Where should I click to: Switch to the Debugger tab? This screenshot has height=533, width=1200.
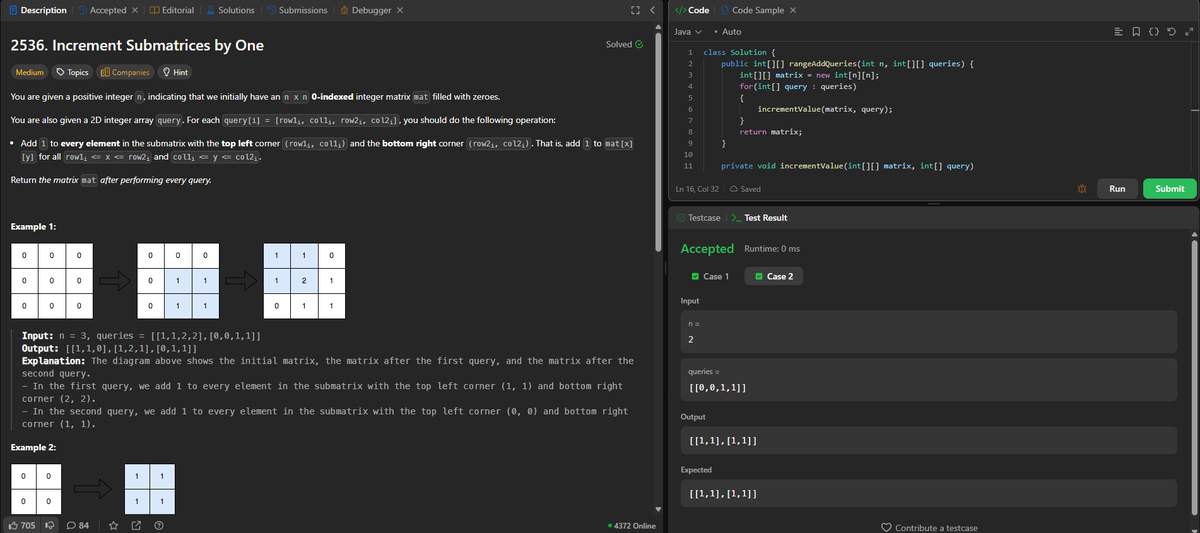pyautogui.click(x=365, y=10)
